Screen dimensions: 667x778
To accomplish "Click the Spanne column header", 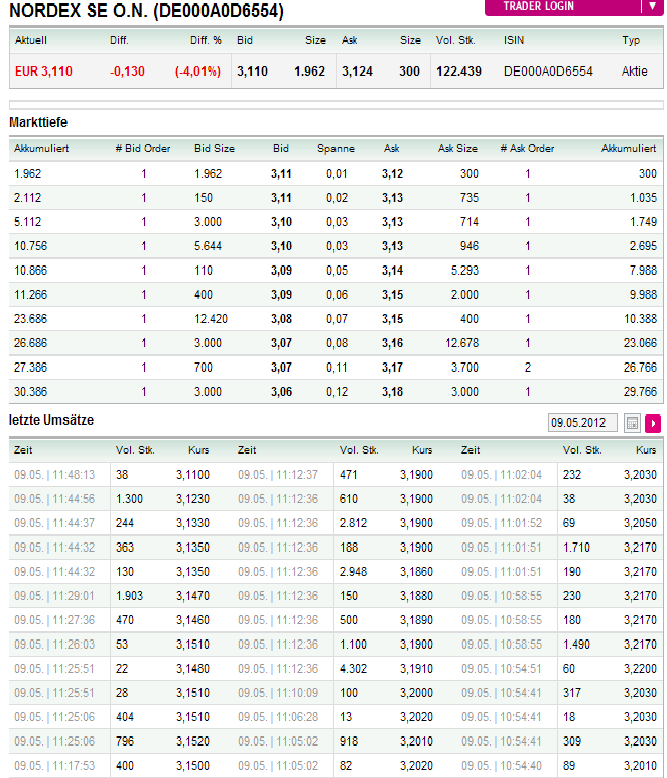I will (336, 148).
